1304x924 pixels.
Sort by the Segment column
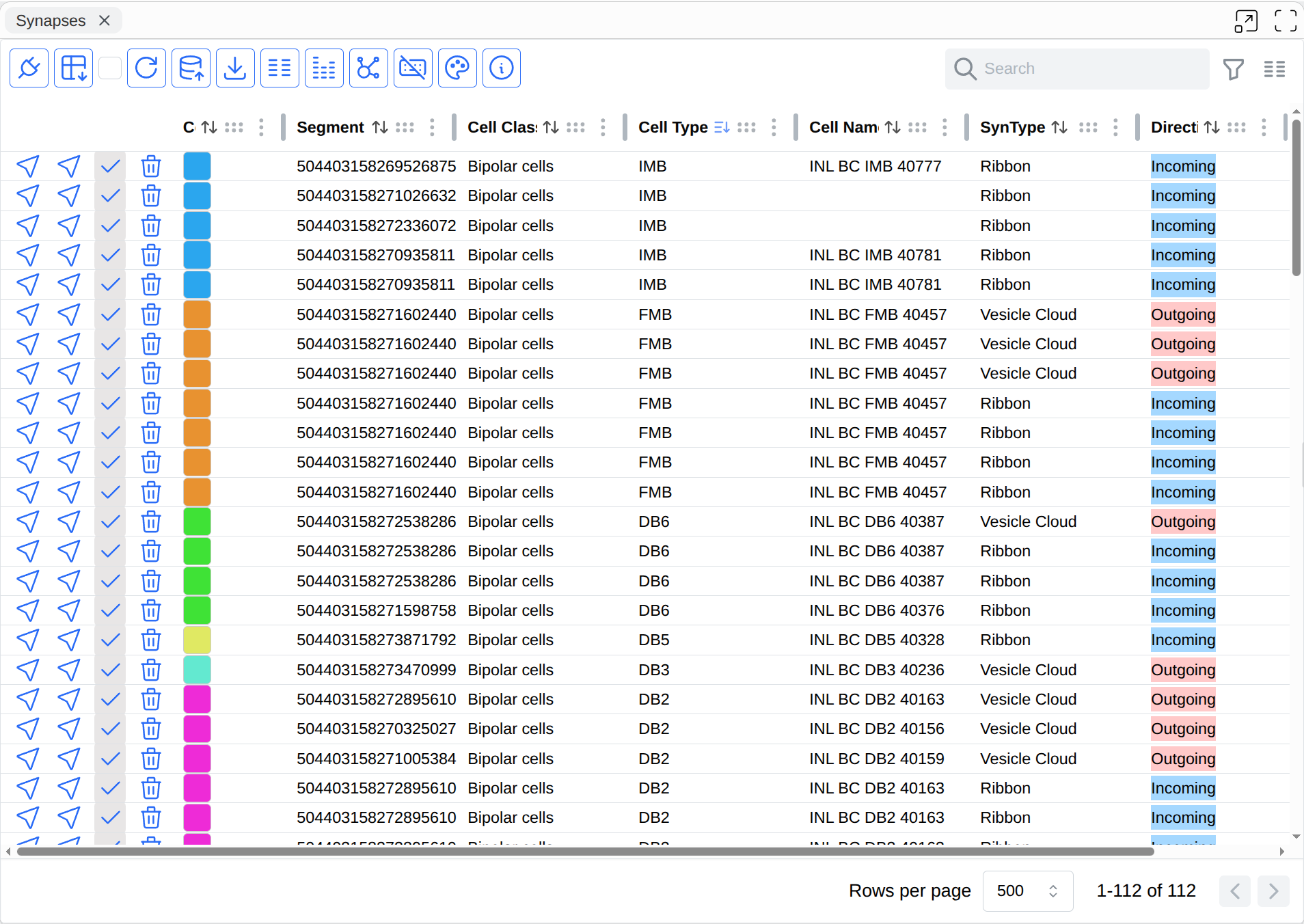(x=381, y=127)
